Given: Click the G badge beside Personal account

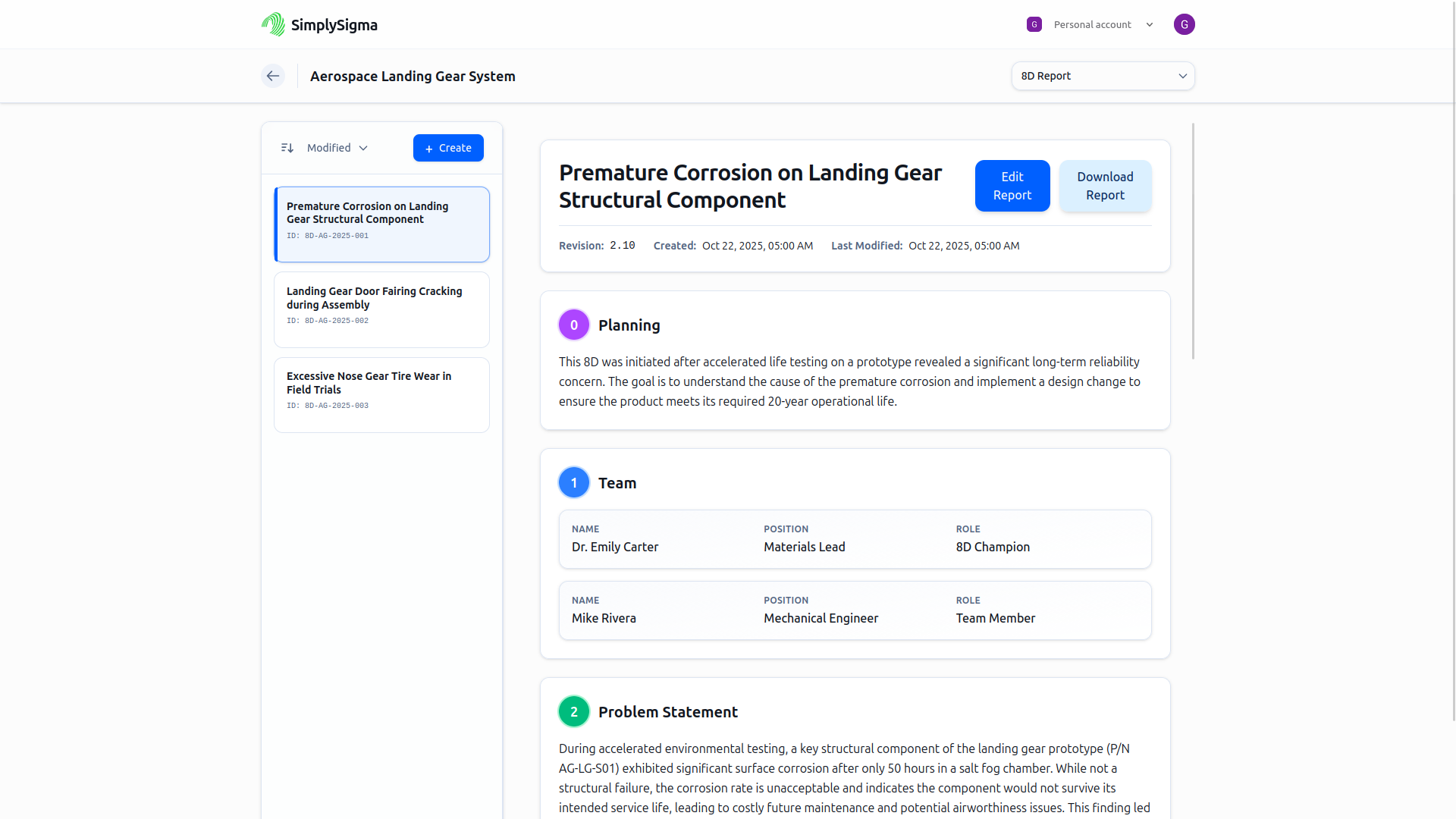Looking at the screenshot, I should tap(1034, 24).
